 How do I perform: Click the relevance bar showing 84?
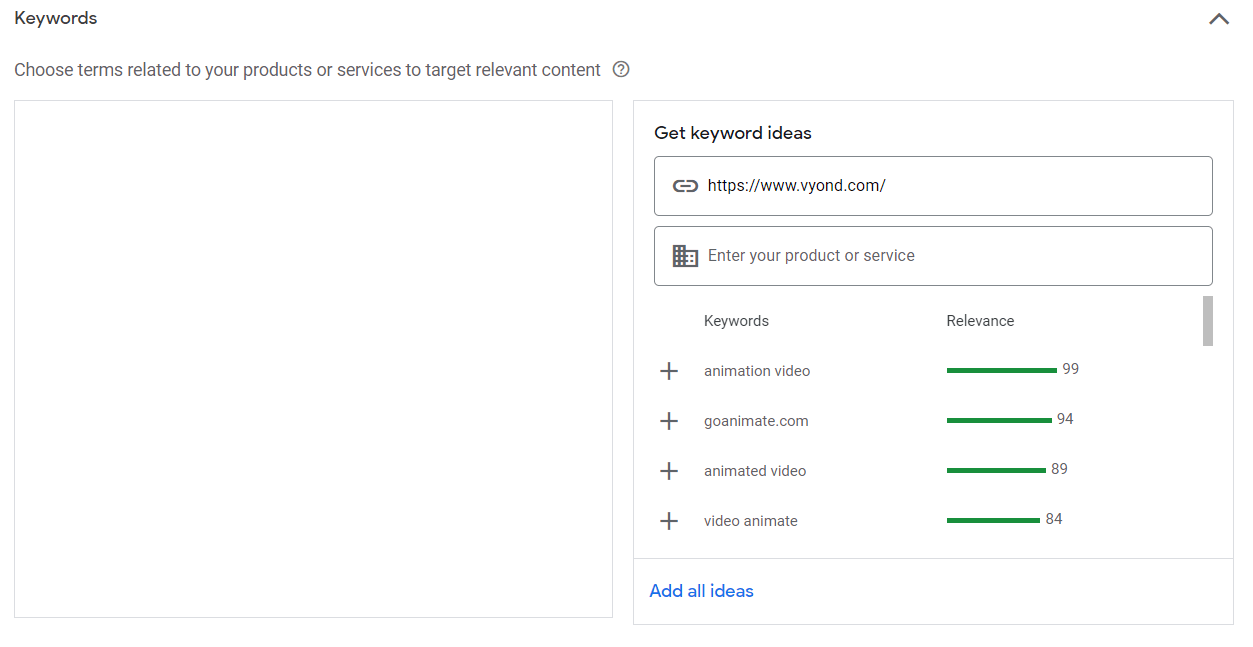993,520
